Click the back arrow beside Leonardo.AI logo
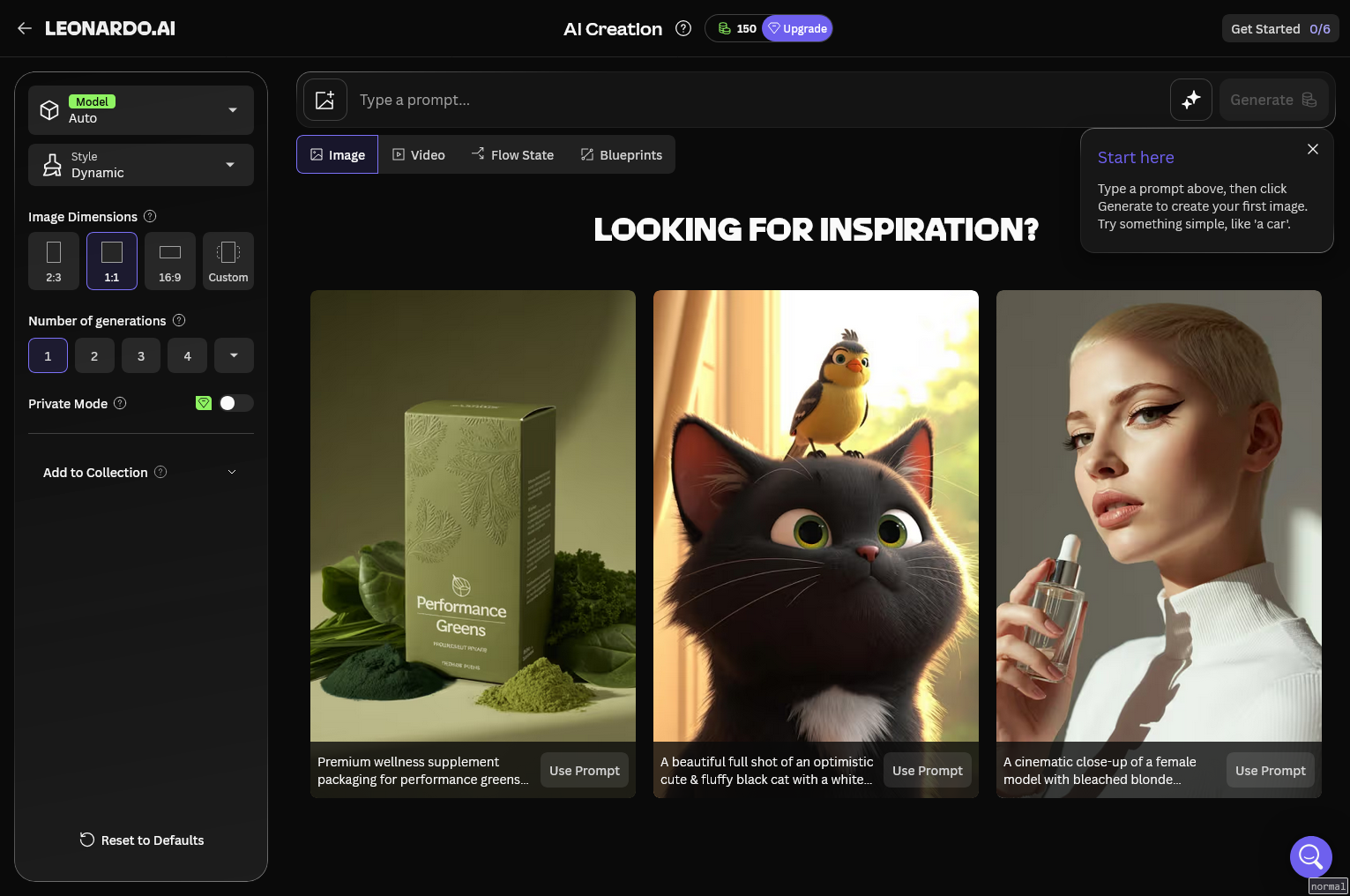The image size is (1350, 896). tap(25, 28)
